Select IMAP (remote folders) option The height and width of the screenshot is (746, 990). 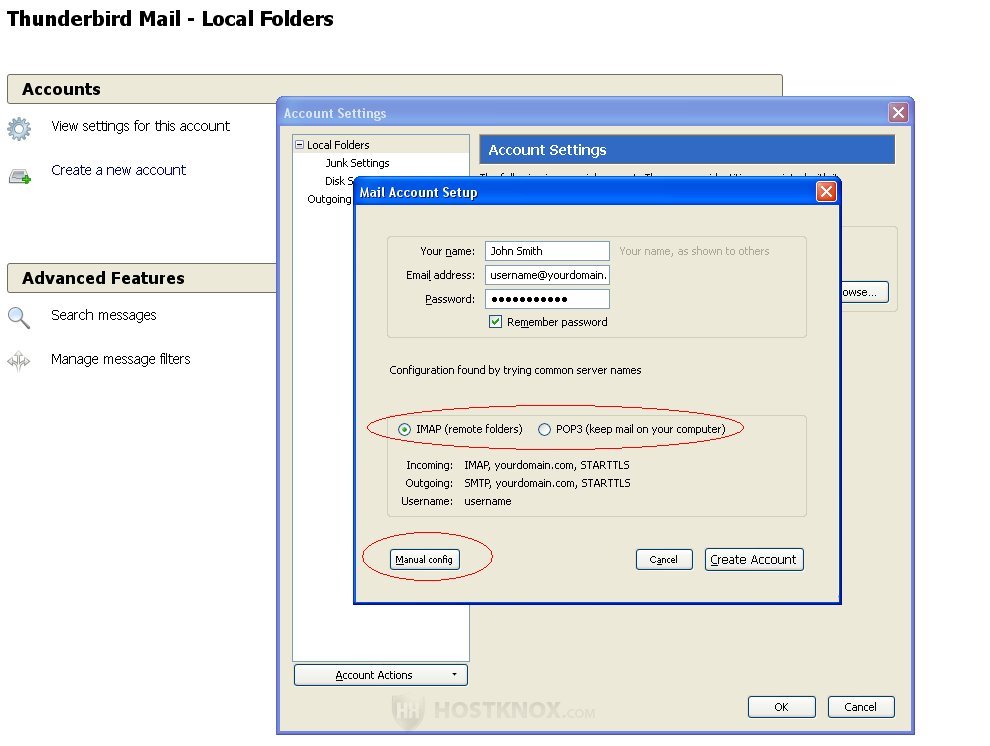pos(404,430)
